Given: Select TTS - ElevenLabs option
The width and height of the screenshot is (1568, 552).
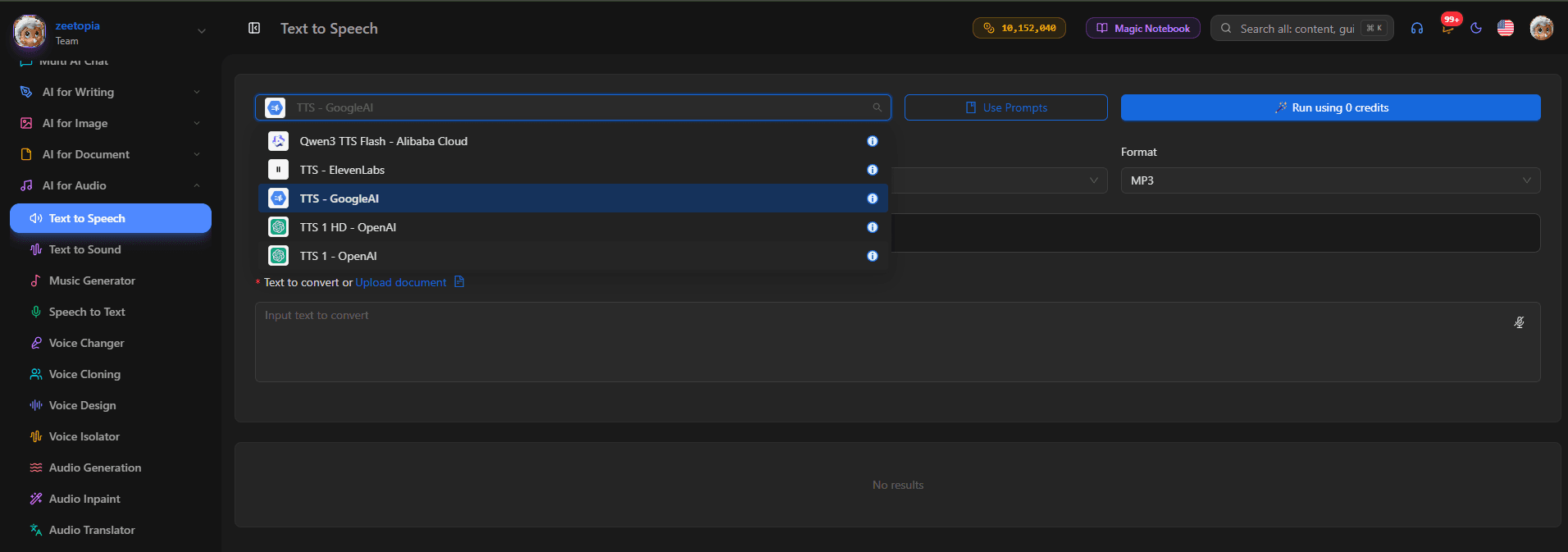Looking at the screenshot, I should pos(573,170).
